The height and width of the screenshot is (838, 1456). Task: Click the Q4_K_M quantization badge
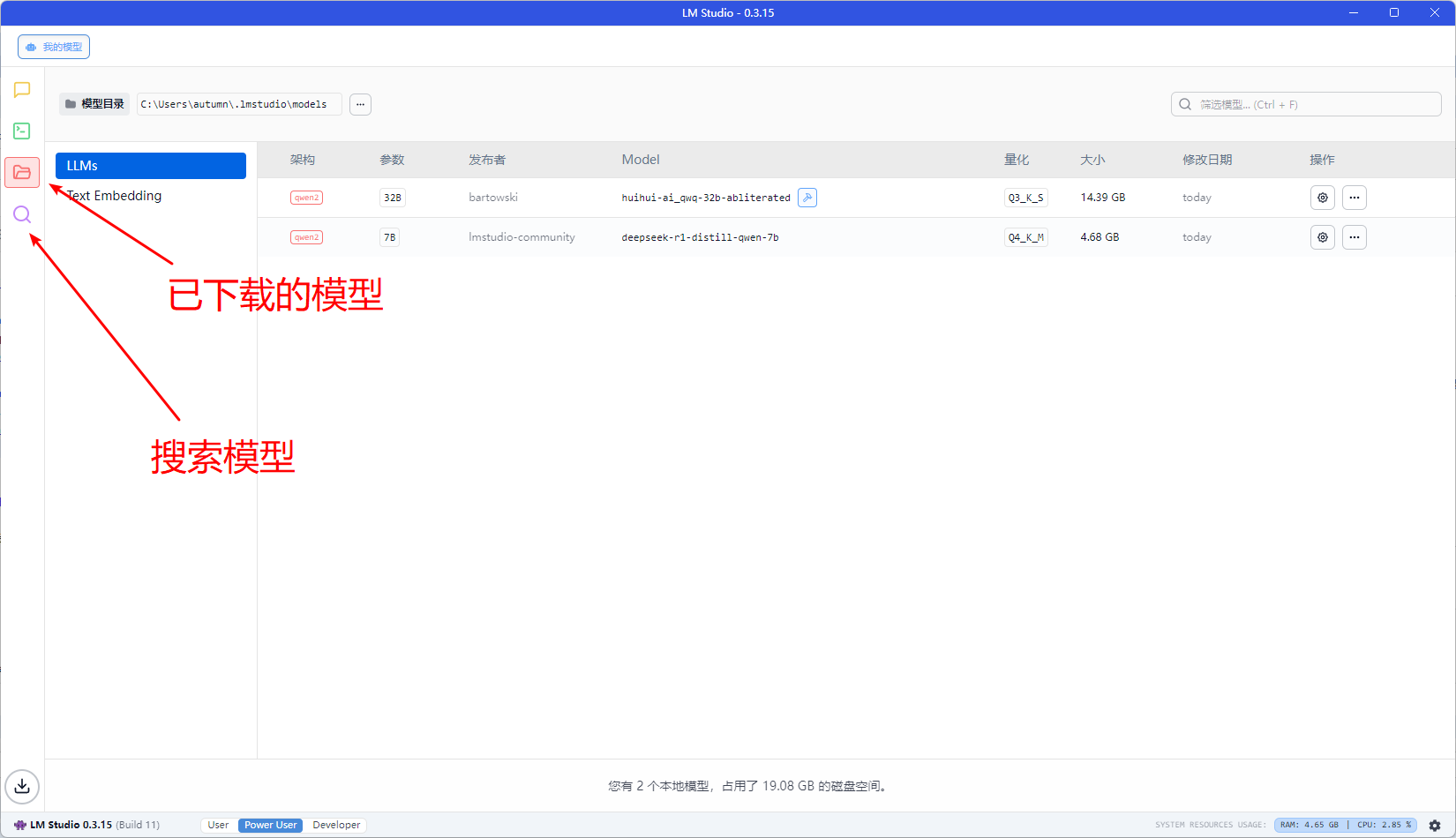tap(1026, 237)
